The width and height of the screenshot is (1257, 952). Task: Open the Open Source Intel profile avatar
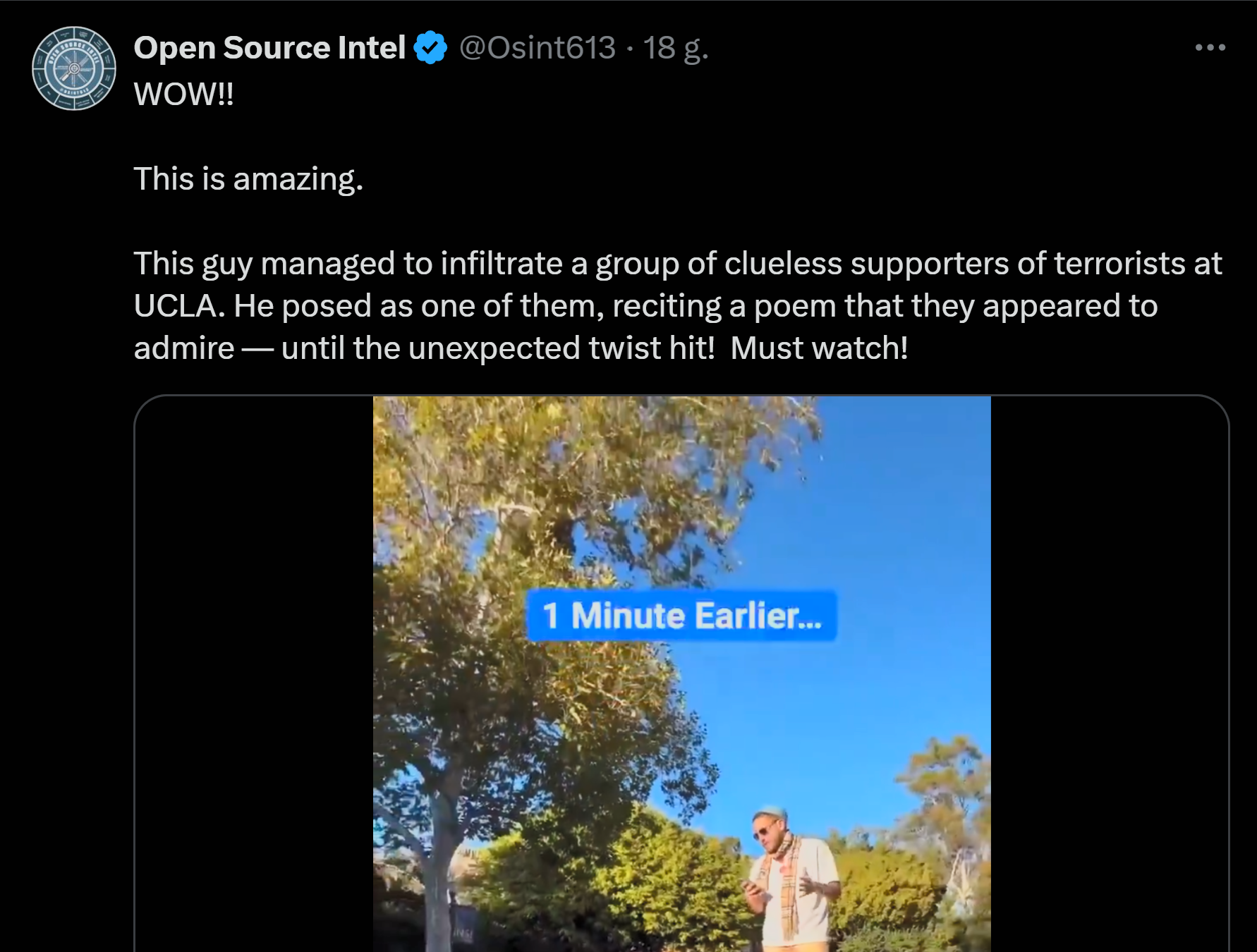pos(74,68)
